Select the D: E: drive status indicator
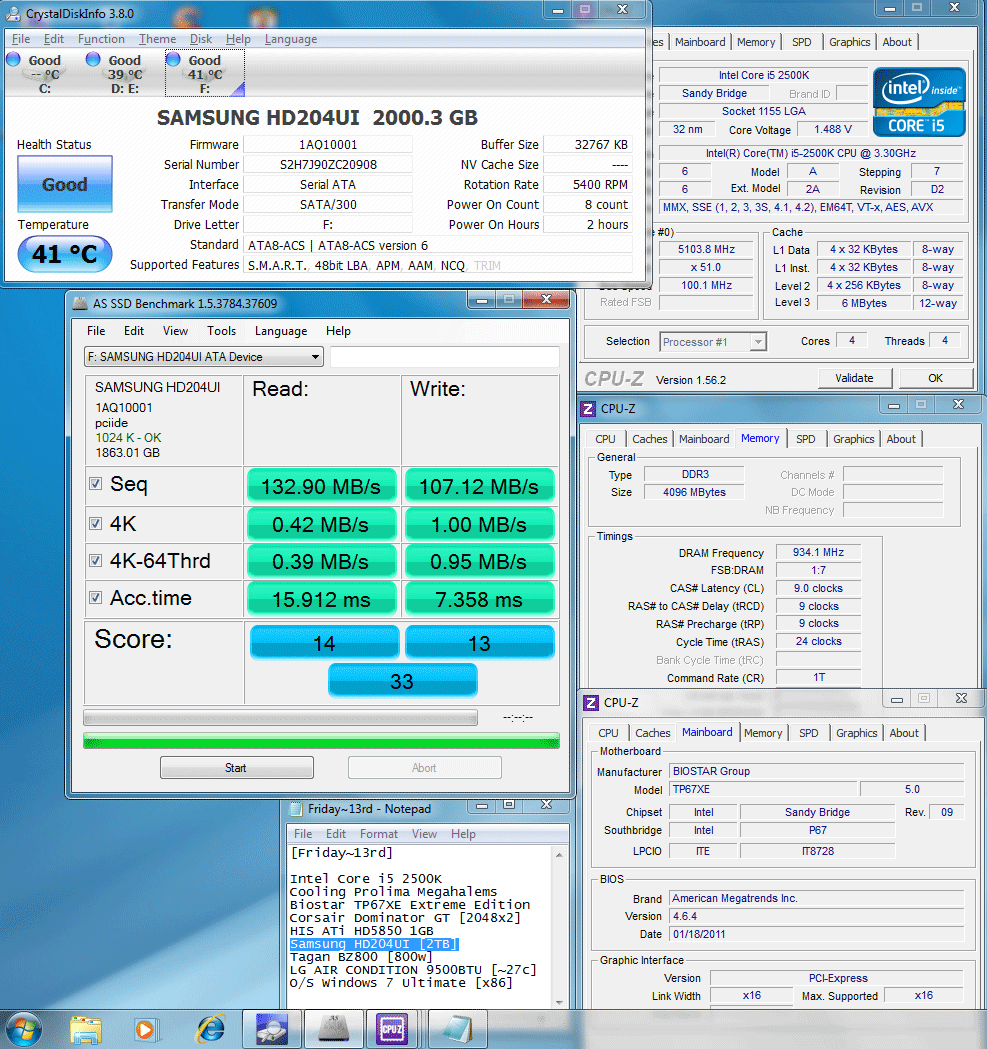The height and width of the screenshot is (1049, 987). coord(122,74)
